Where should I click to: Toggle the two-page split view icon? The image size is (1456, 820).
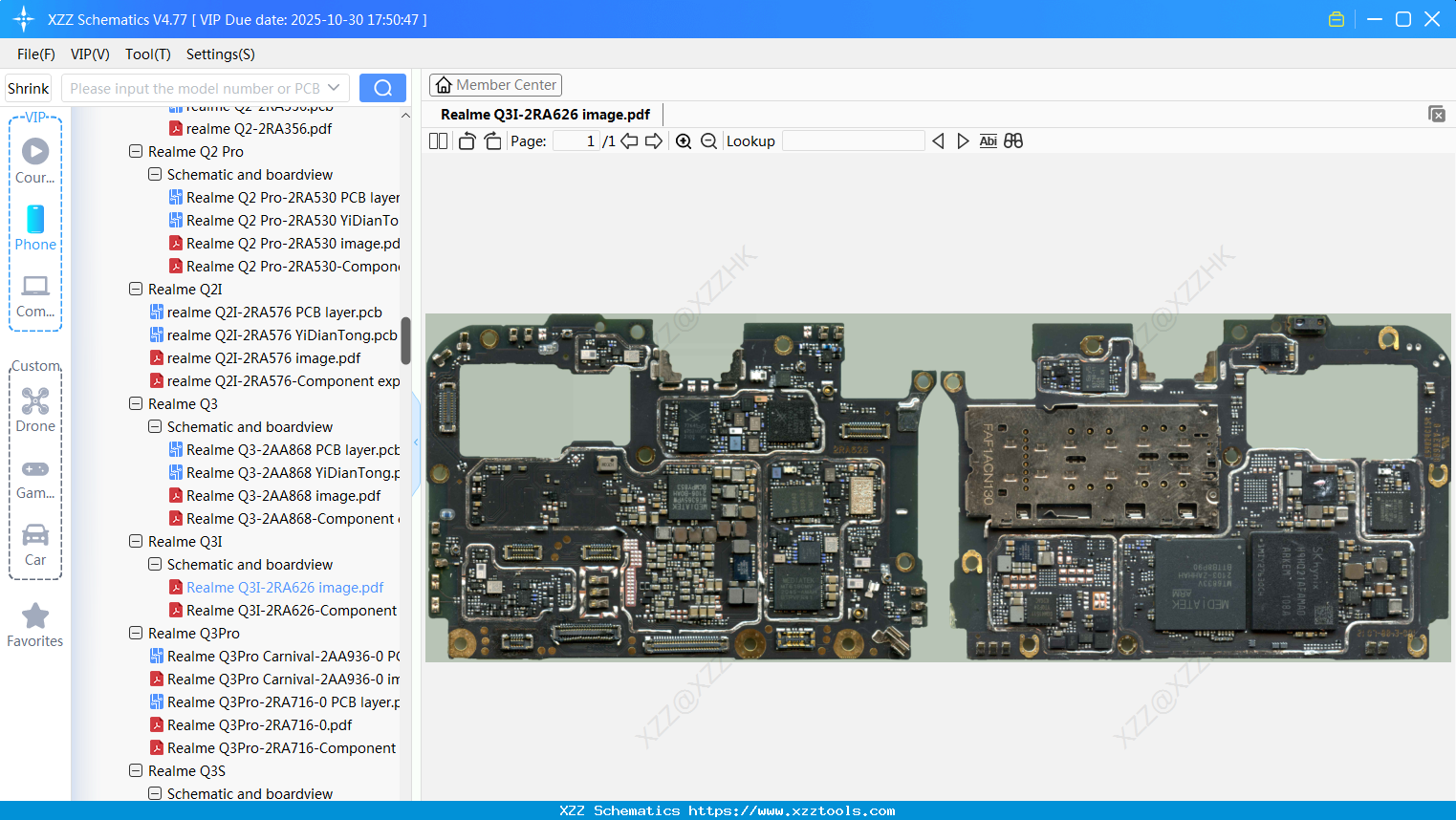438,141
